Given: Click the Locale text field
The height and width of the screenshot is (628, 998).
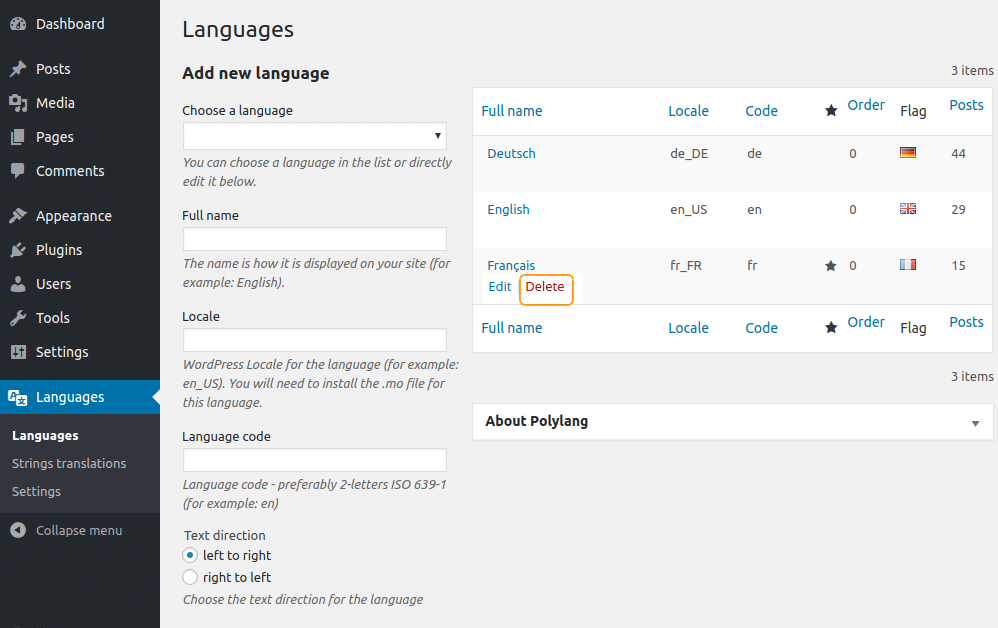Looking at the screenshot, I should click(x=315, y=340).
